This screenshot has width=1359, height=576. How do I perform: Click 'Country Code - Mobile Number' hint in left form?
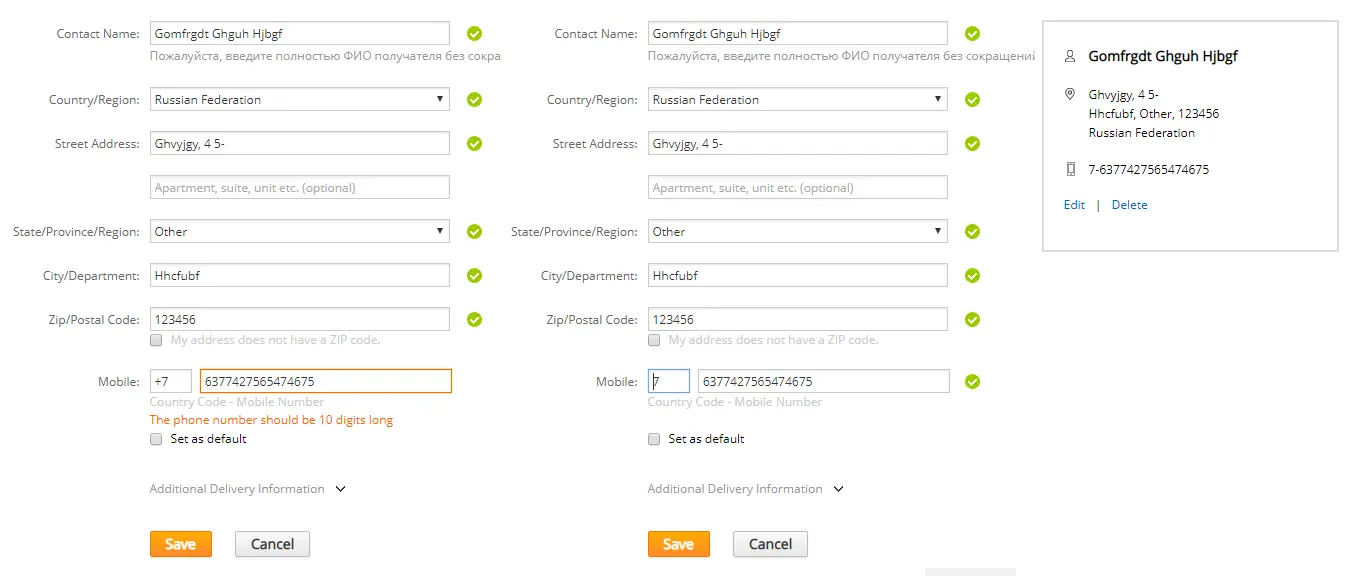[237, 402]
